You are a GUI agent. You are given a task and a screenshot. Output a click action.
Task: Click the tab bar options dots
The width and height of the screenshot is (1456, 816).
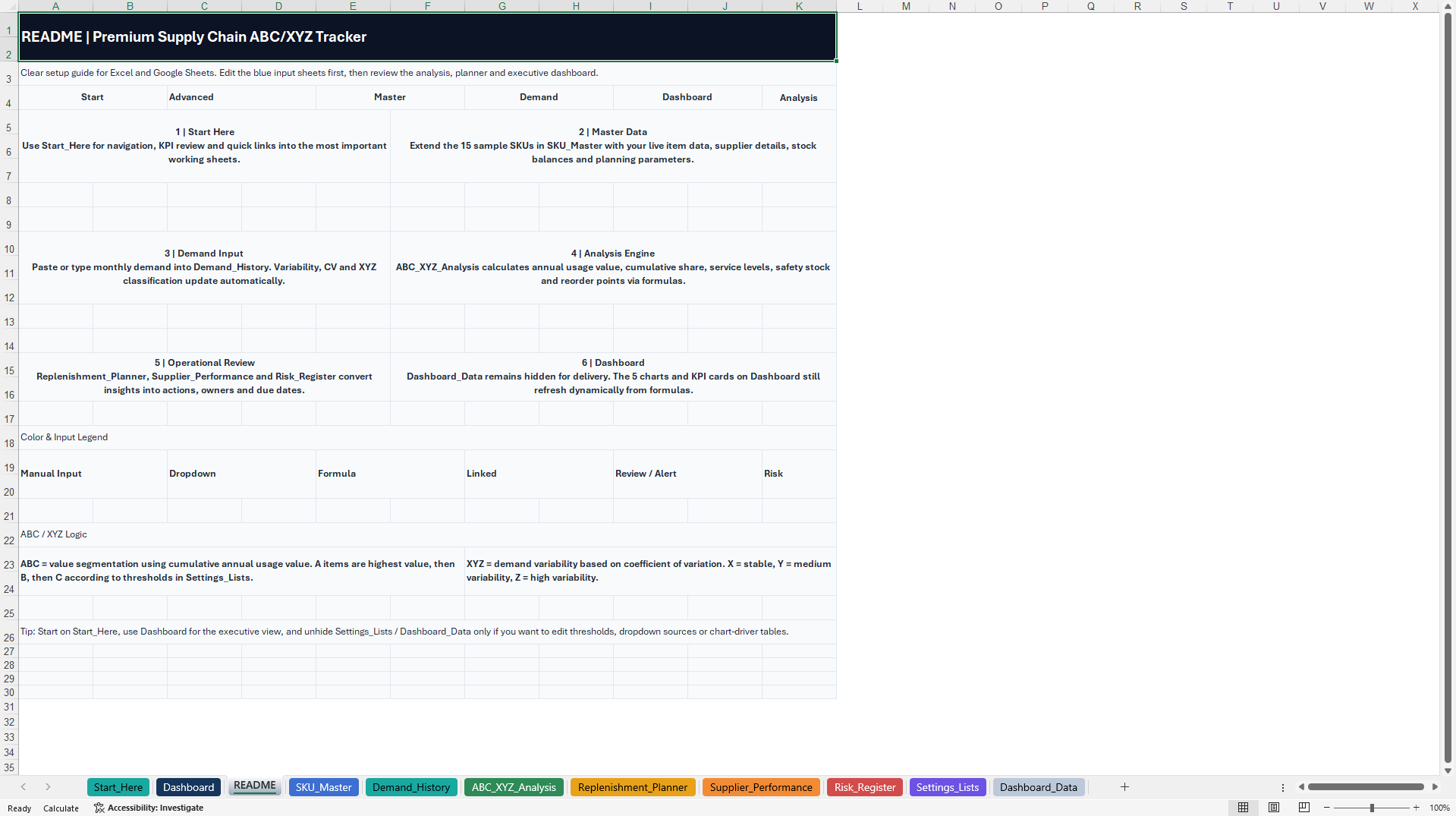coord(1283,787)
